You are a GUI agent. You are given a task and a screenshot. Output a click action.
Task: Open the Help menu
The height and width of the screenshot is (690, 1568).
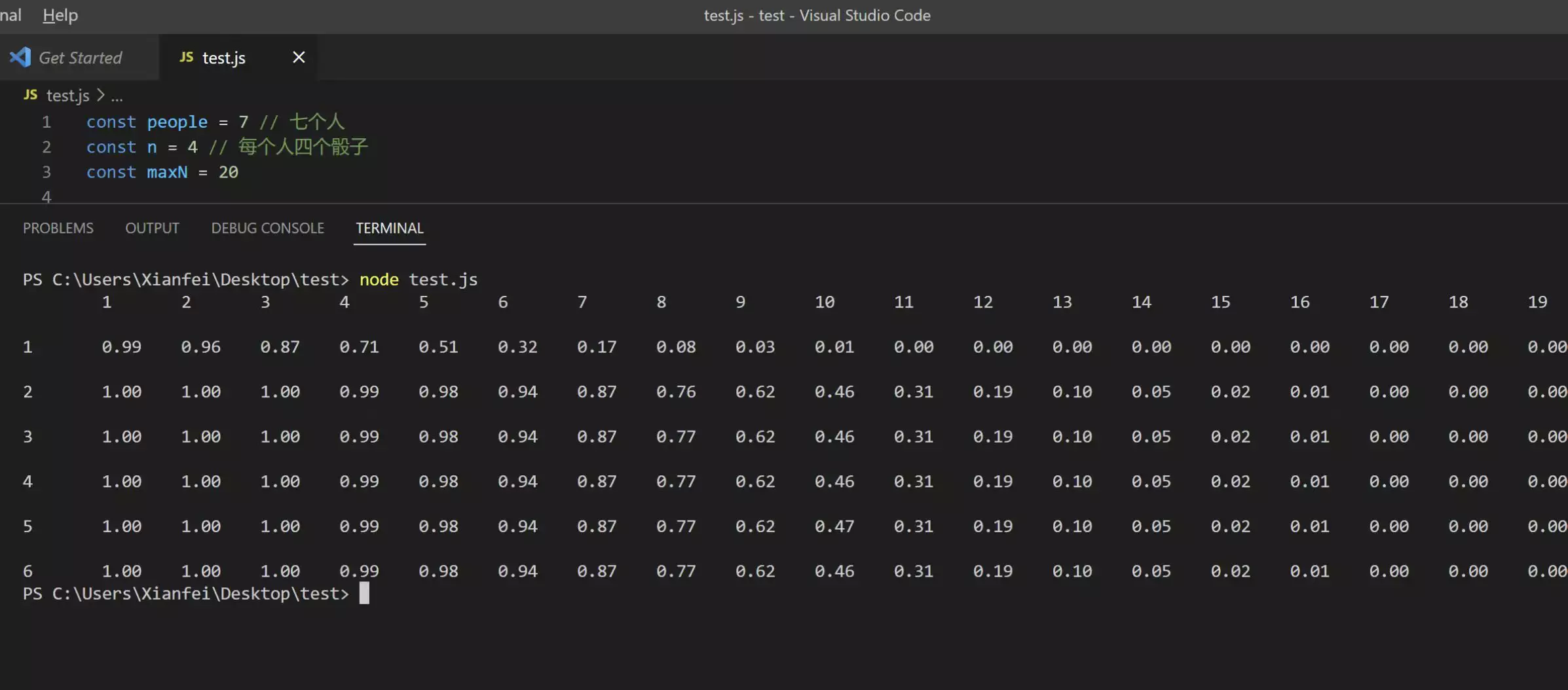60,15
